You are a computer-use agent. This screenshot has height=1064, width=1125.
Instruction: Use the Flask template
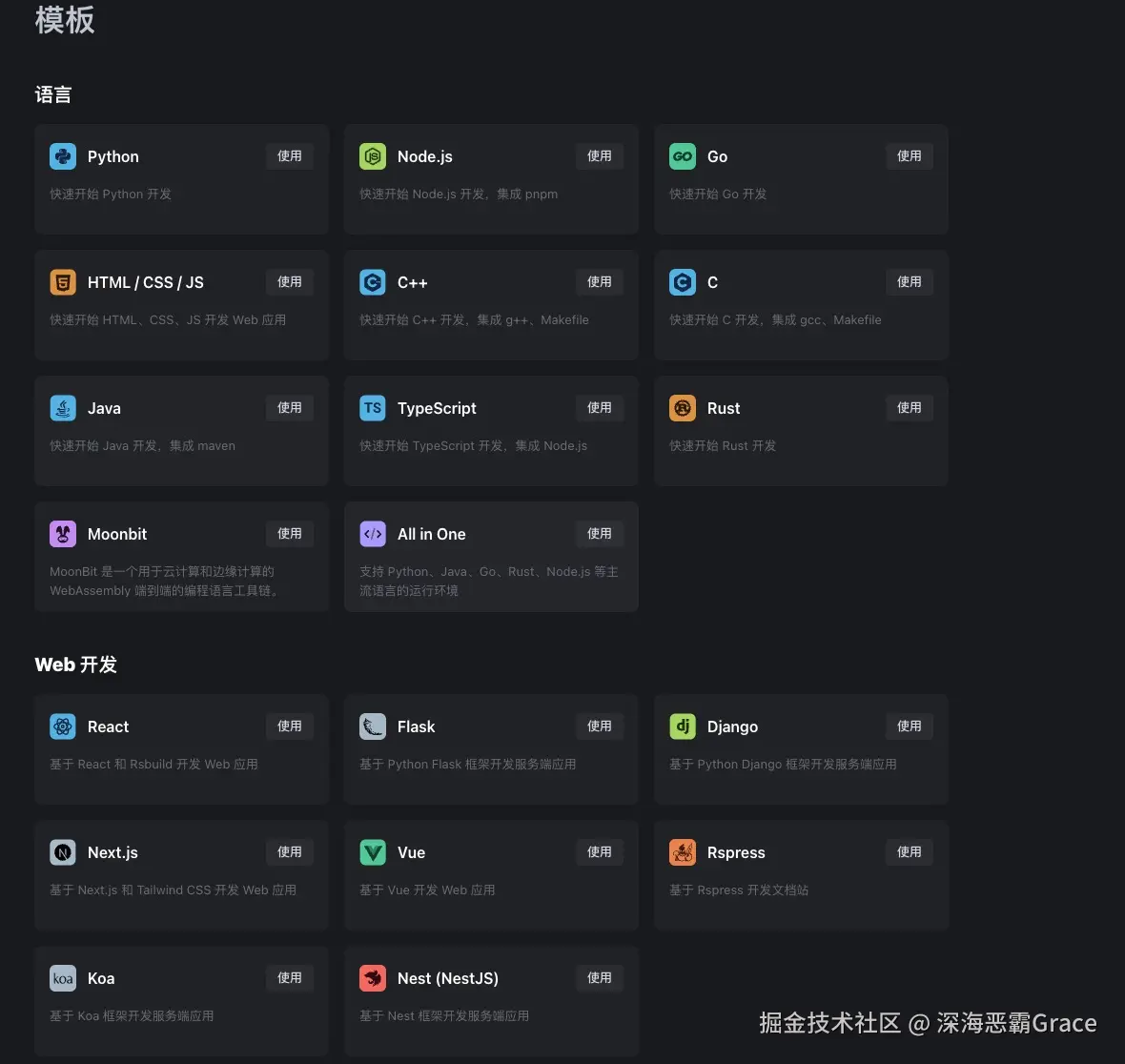point(600,726)
